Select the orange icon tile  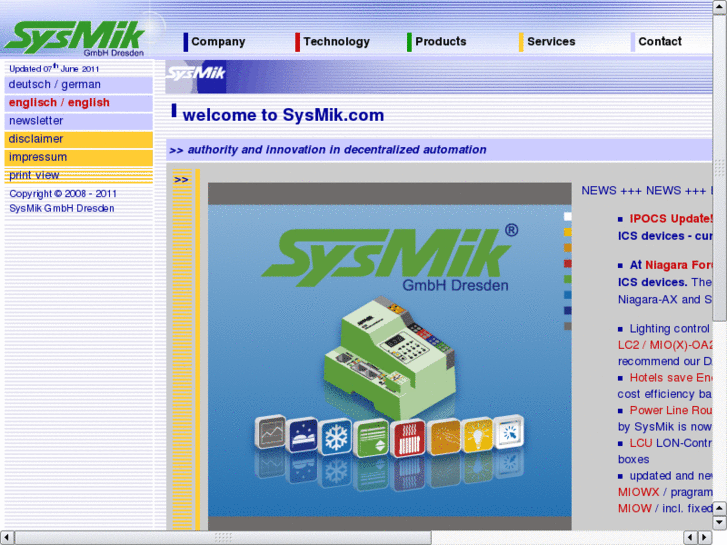point(444,436)
